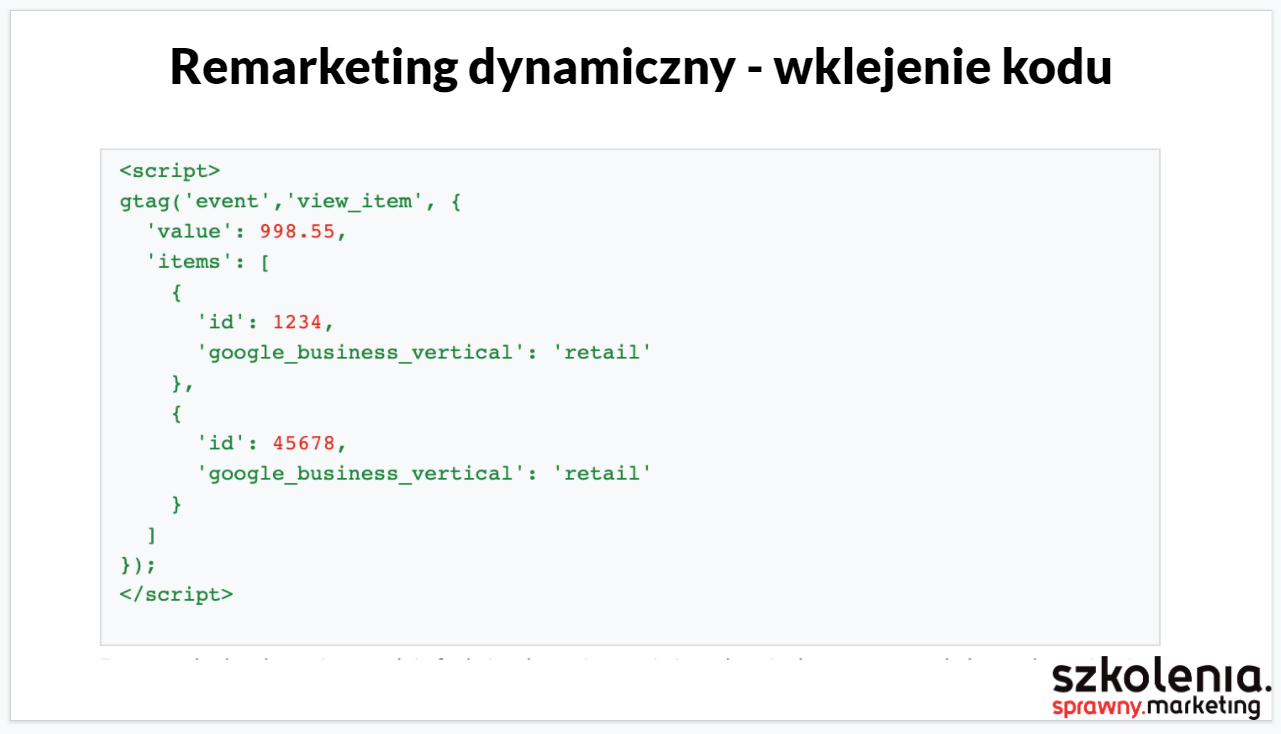Click the closing '});' line
This screenshot has width=1281, height=734.
[x=138, y=564]
